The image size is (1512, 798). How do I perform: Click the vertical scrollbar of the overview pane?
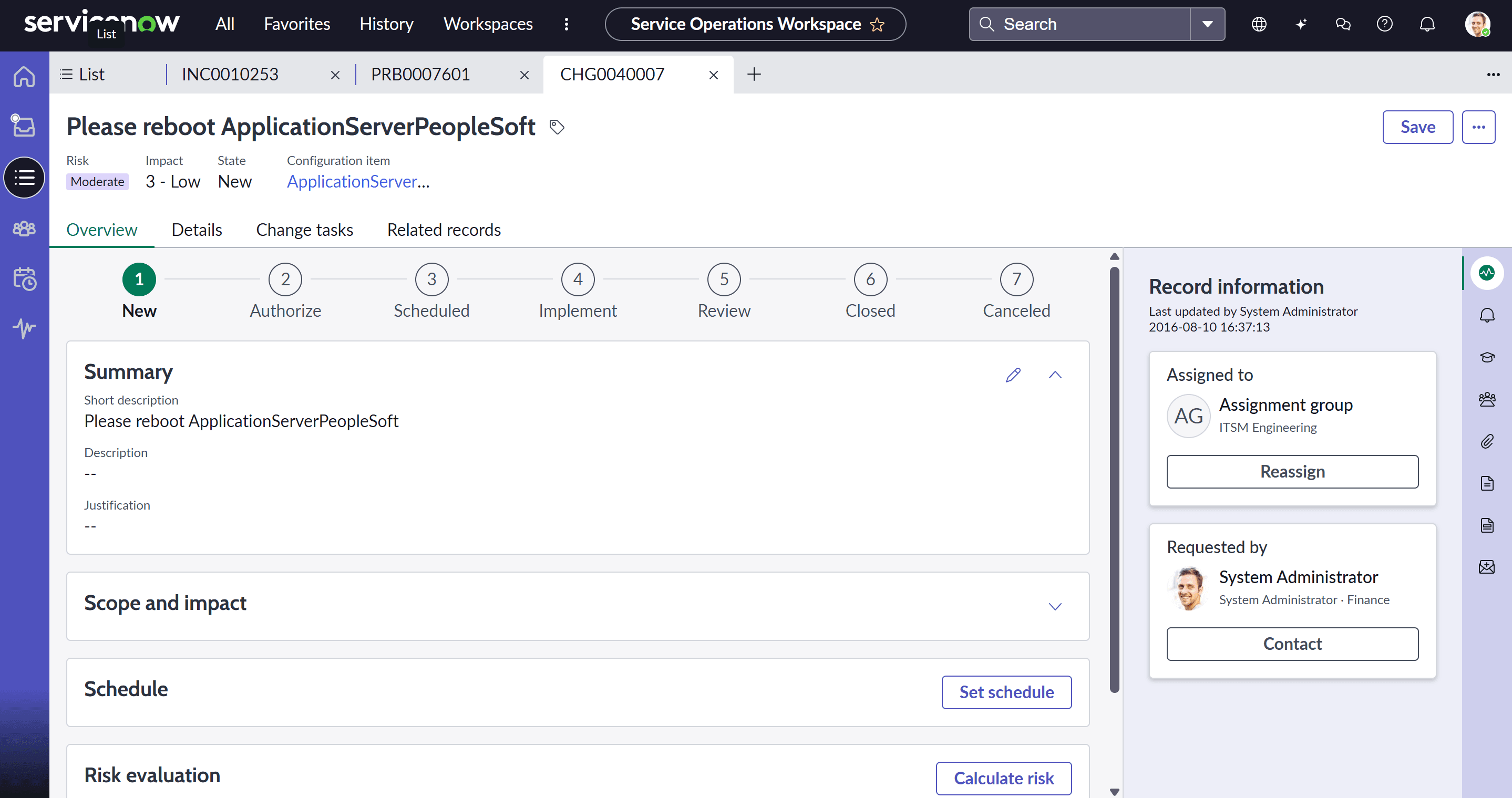(1114, 478)
